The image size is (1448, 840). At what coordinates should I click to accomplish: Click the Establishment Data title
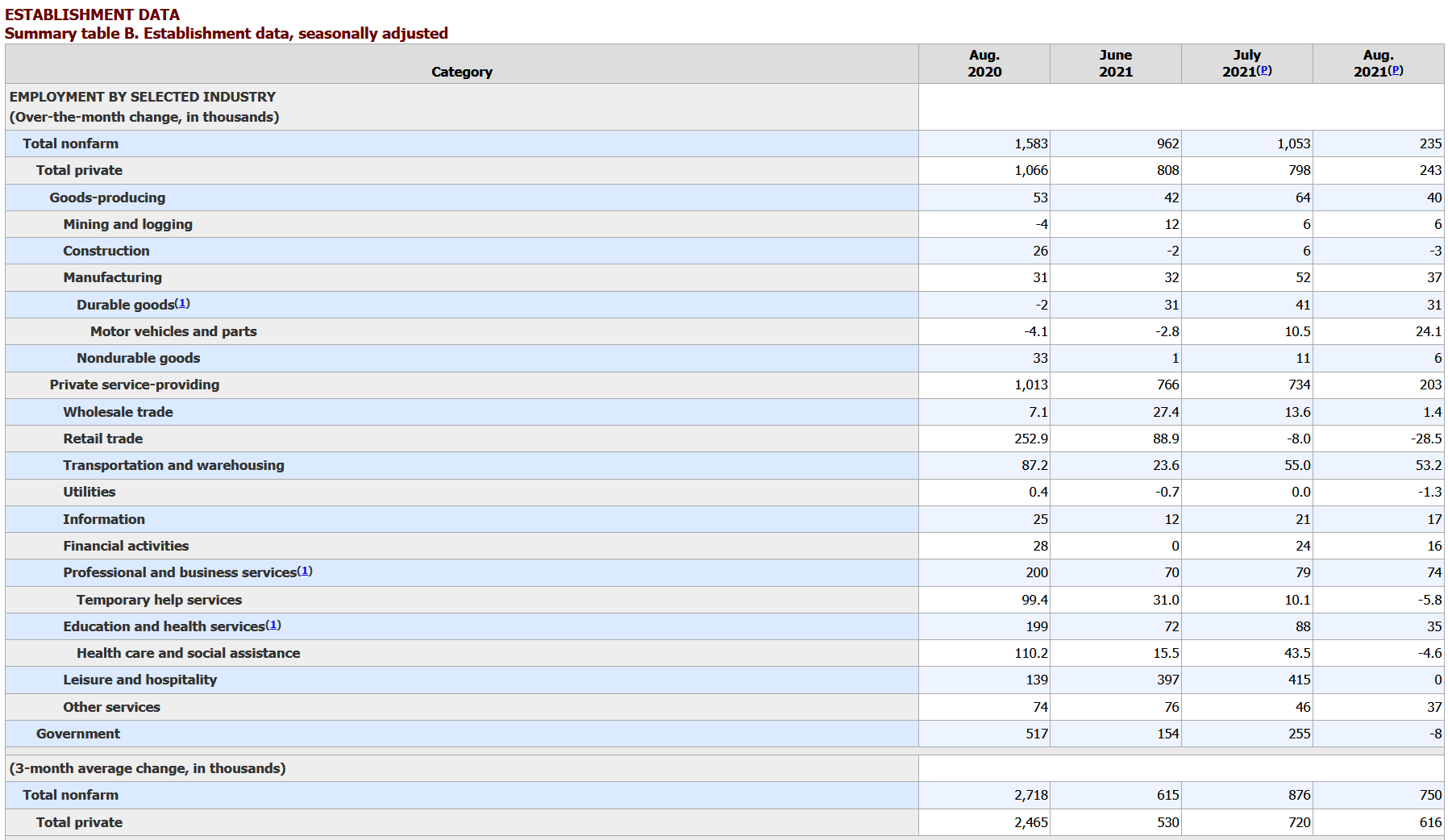(x=92, y=15)
